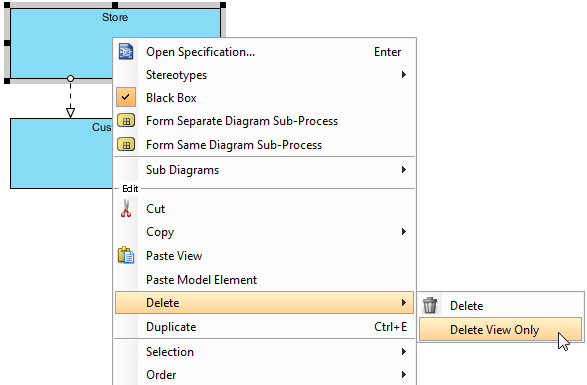587x385 pixels.
Task: Click the Store pool's top-right resize handle
Action: pos(223,5)
